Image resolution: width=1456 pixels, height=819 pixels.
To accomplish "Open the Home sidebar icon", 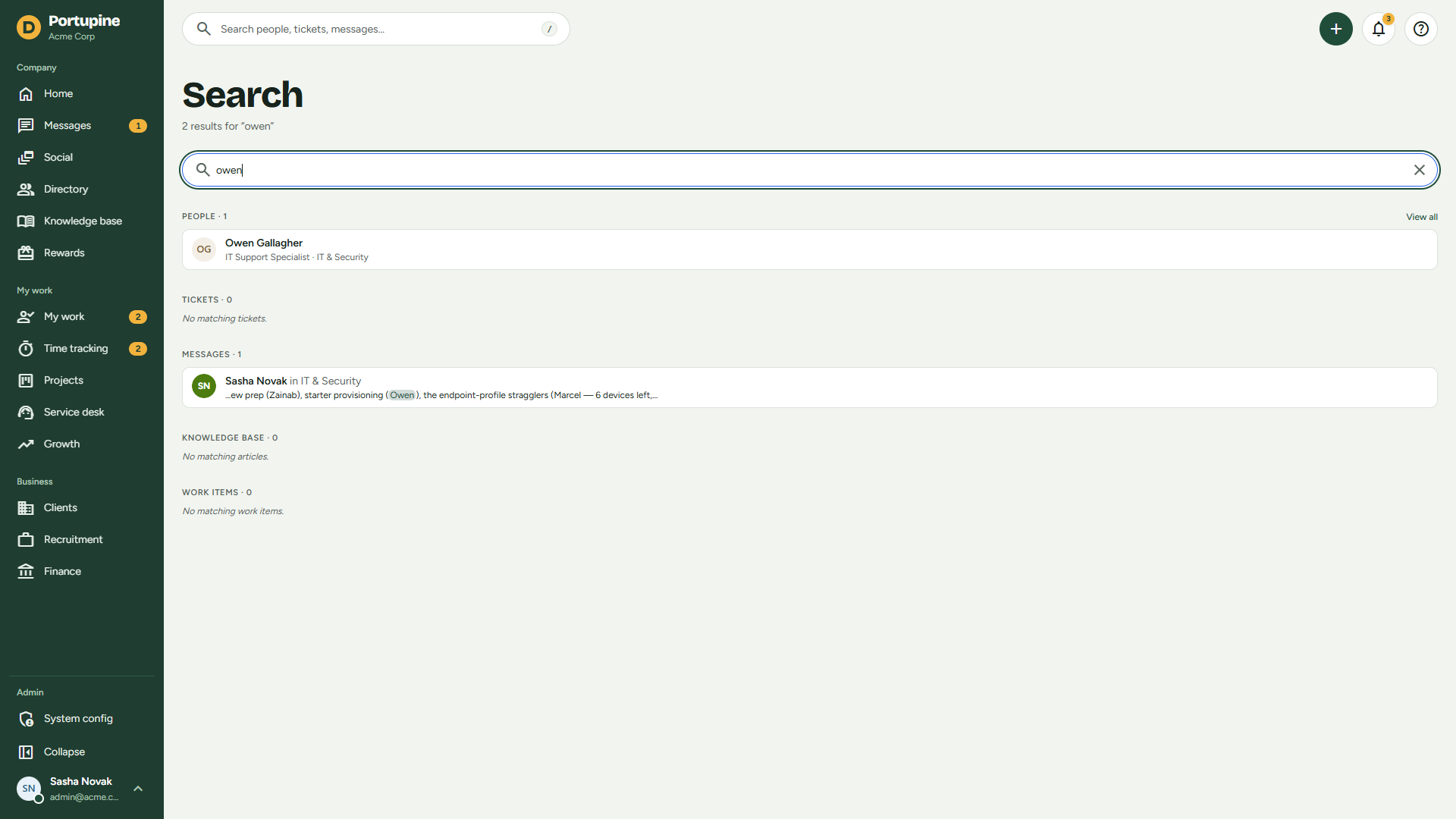I will (x=26, y=94).
